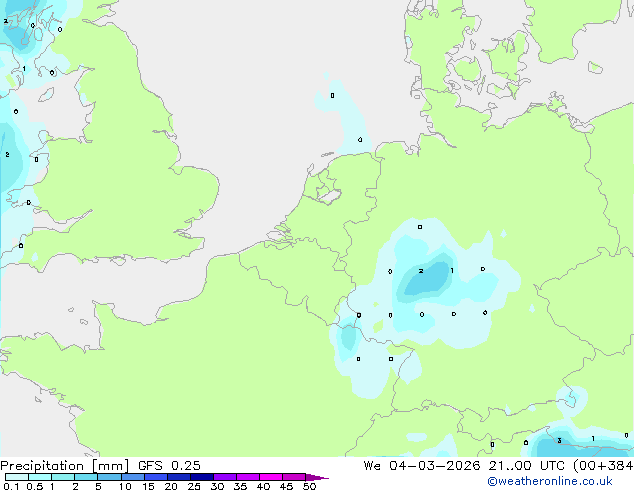Select the 0.1–0.5 mm legend swatch
The height and width of the screenshot is (490, 634).
17,477
